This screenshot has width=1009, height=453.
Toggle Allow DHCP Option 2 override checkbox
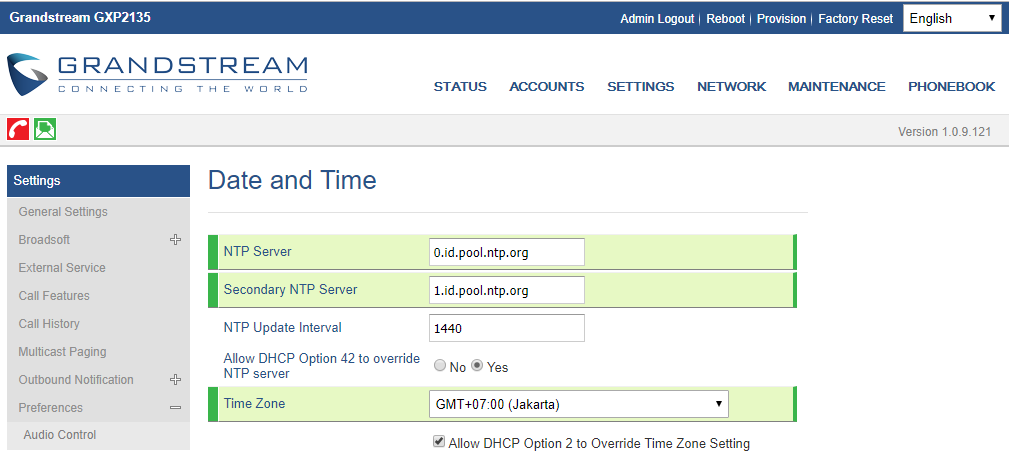439,441
